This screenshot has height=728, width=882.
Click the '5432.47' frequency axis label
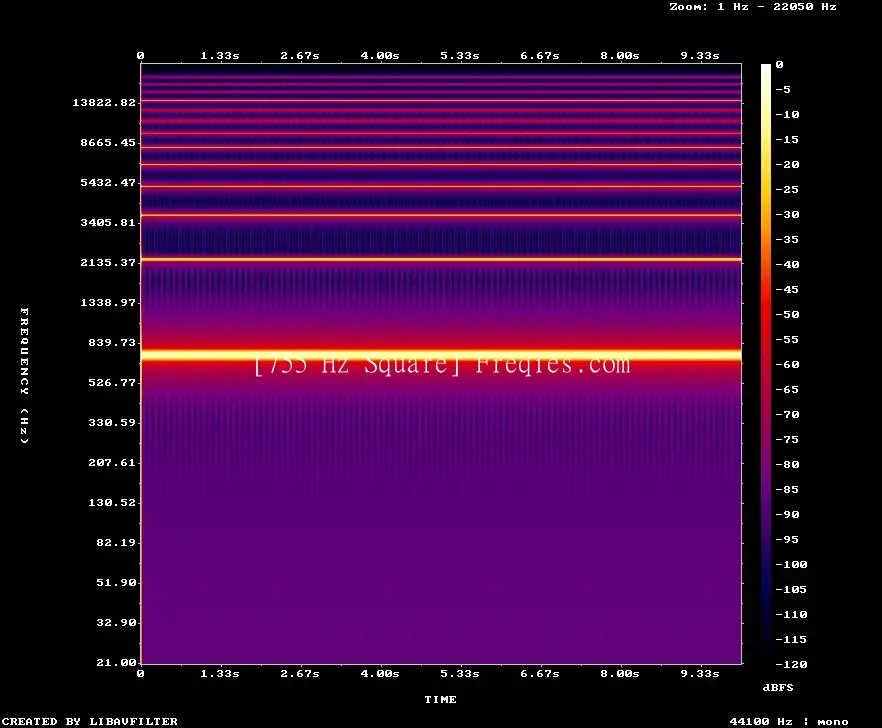108,182
